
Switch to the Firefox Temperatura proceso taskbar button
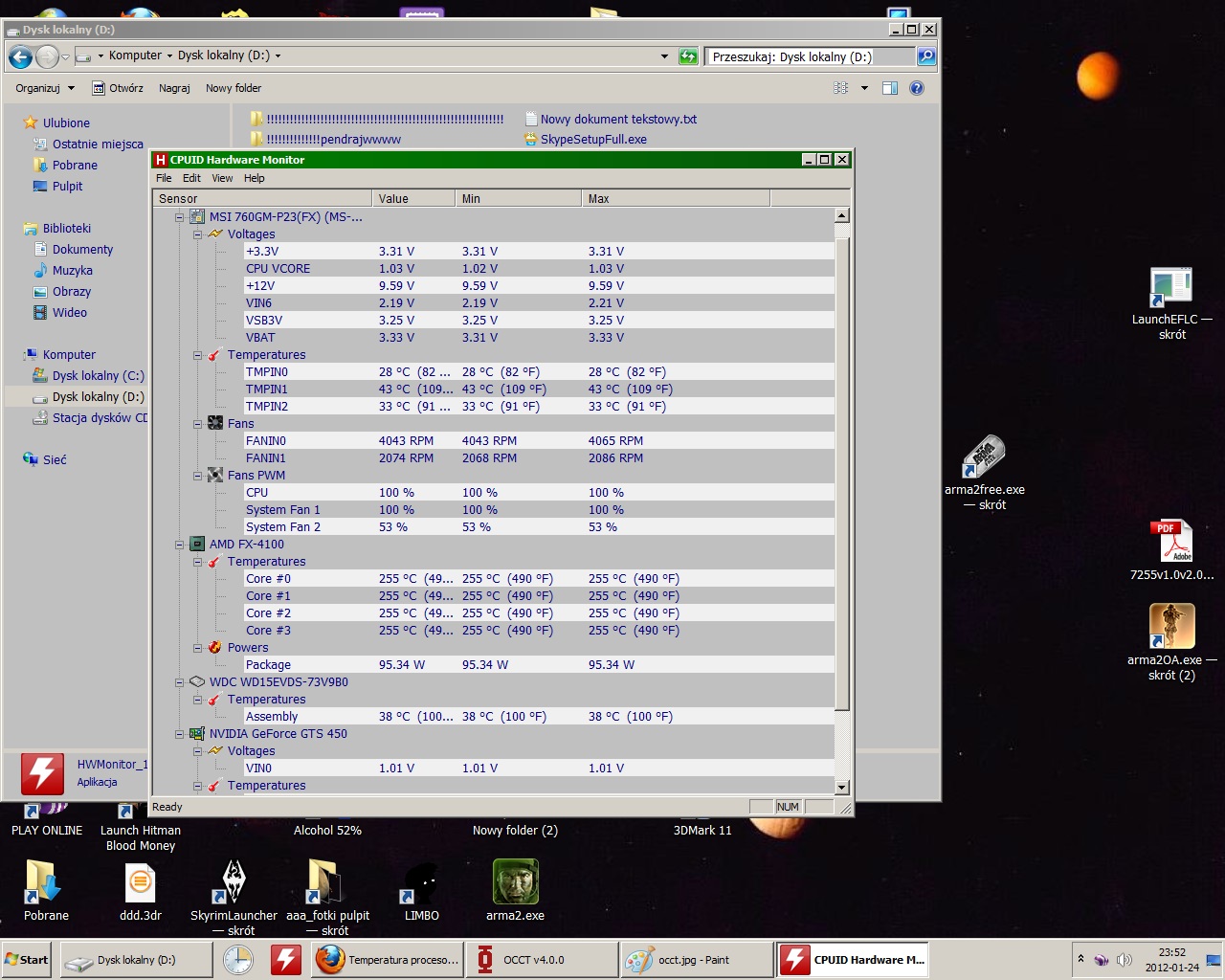[387, 960]
